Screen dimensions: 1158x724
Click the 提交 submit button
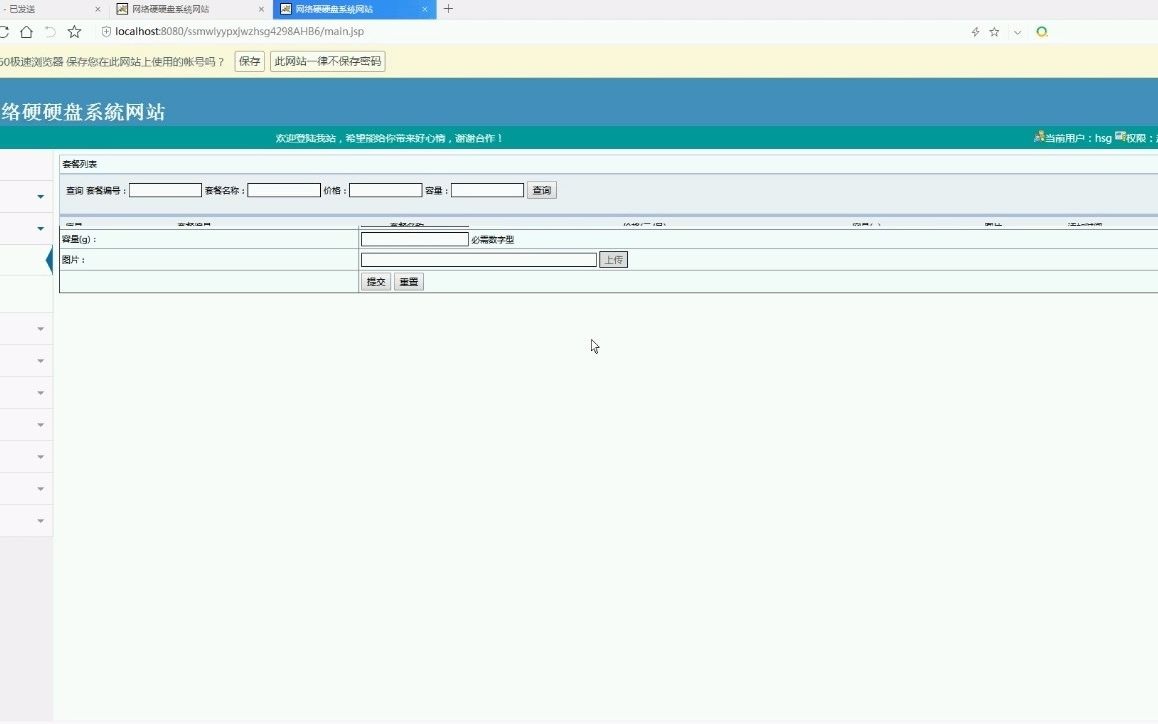pyautogui.click(x=375, y=281)
